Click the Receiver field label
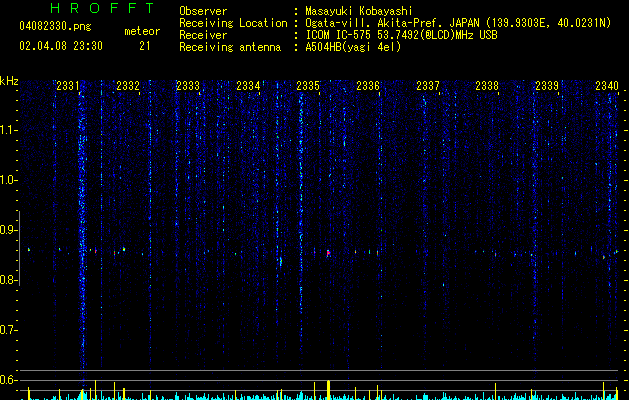 [203, 35]
